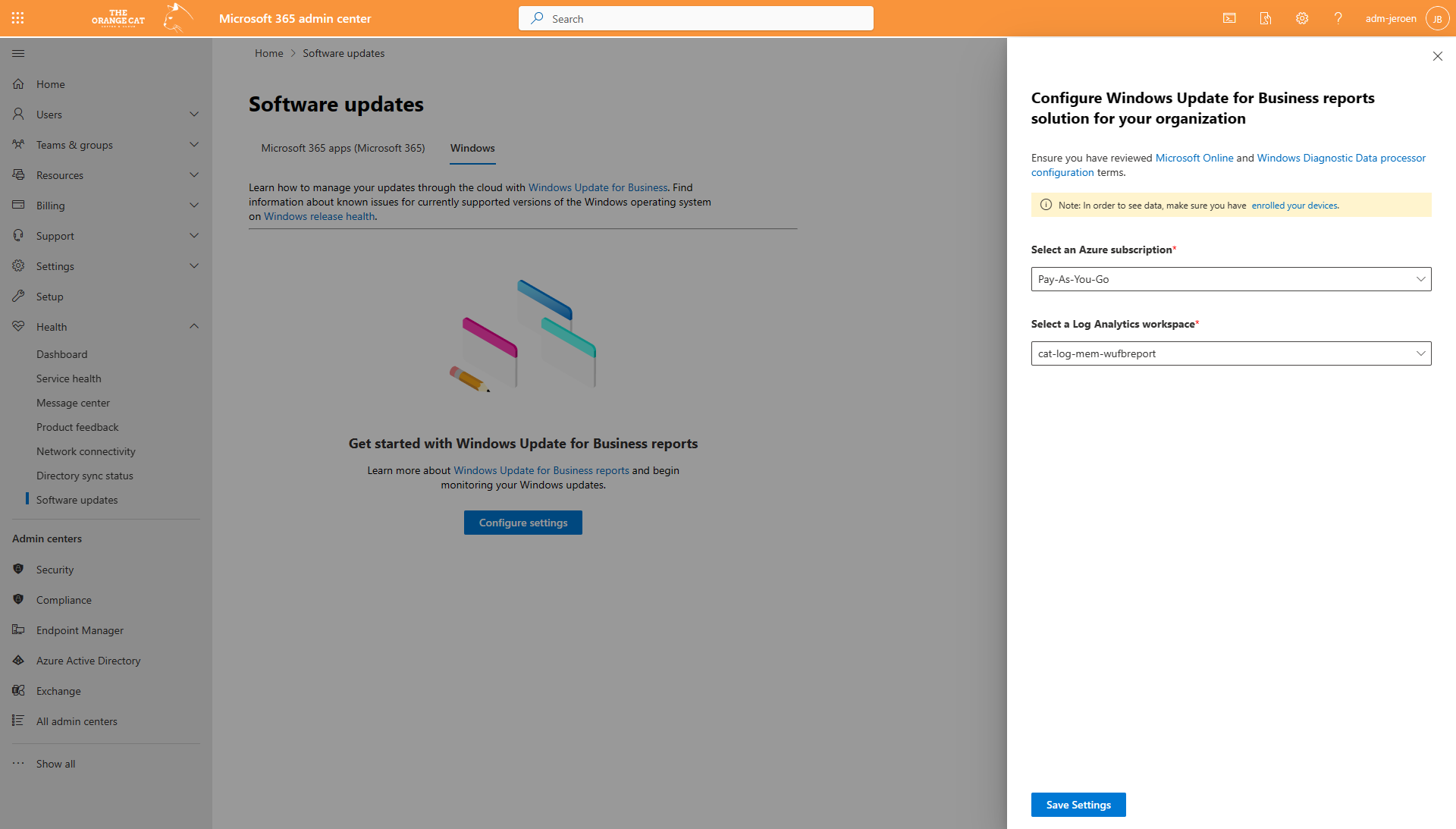This screenshot has height=829, width=1456.
Task: Click the Exchange icon
Action: pyautogui.click(x=18, y=691)
